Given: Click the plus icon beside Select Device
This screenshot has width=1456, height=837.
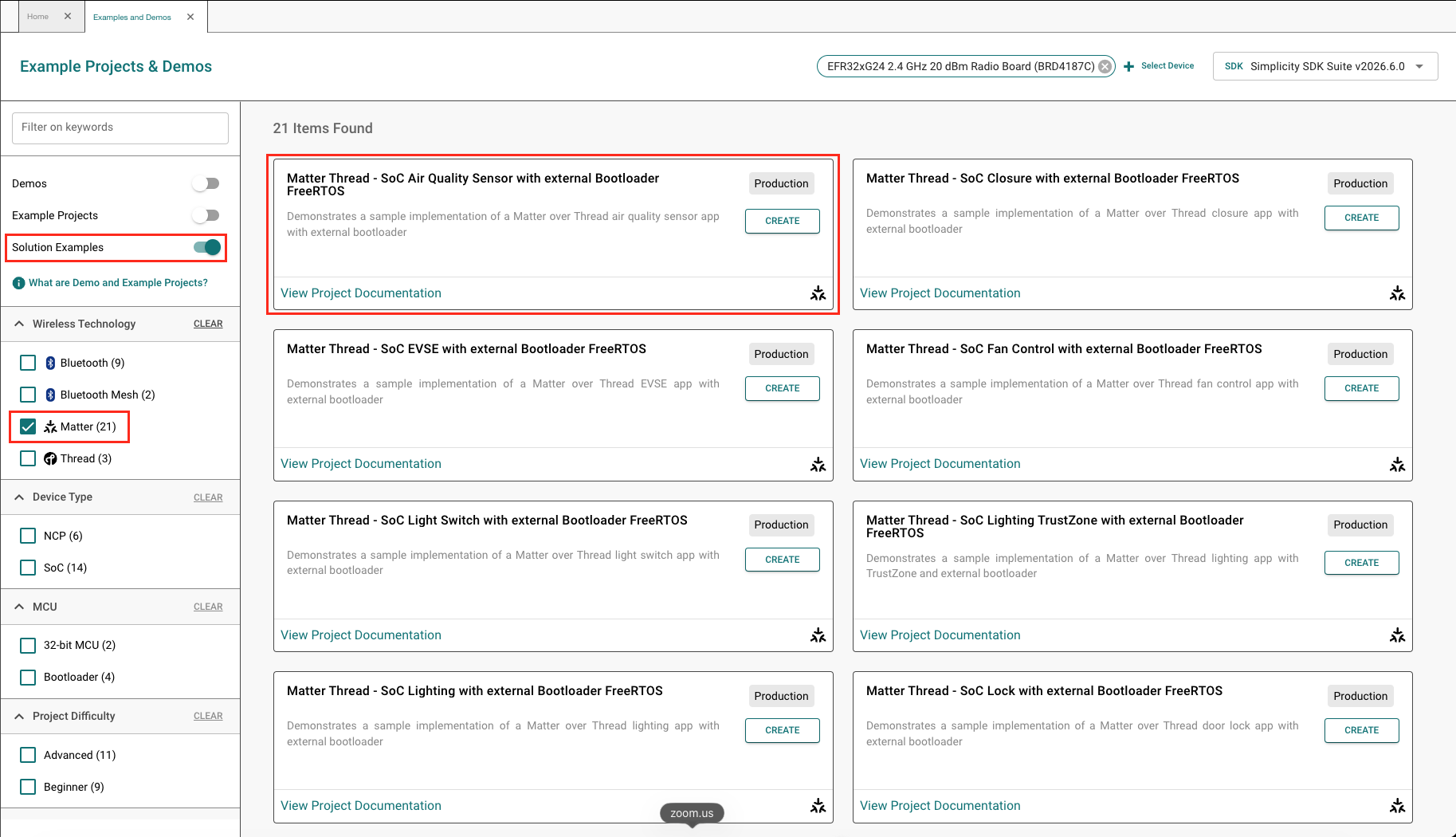Looking at the screenshot, I should click(1128, 67).
